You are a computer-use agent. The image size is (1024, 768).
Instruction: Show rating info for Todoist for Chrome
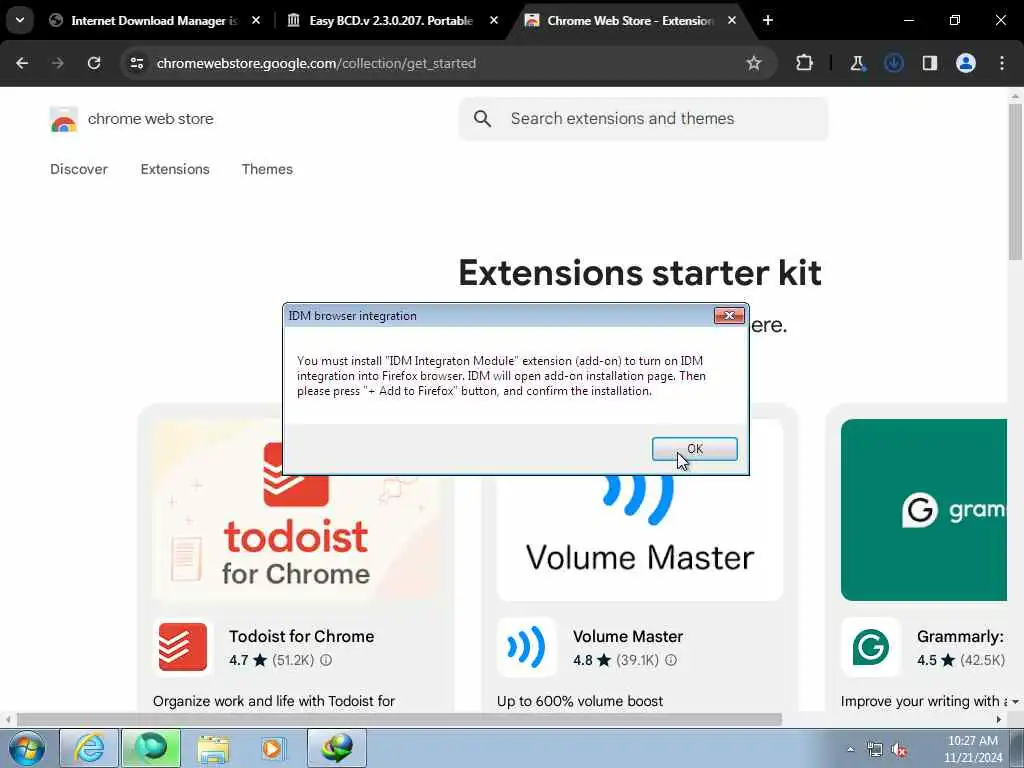pyautogui.click(x=326, y=660)
